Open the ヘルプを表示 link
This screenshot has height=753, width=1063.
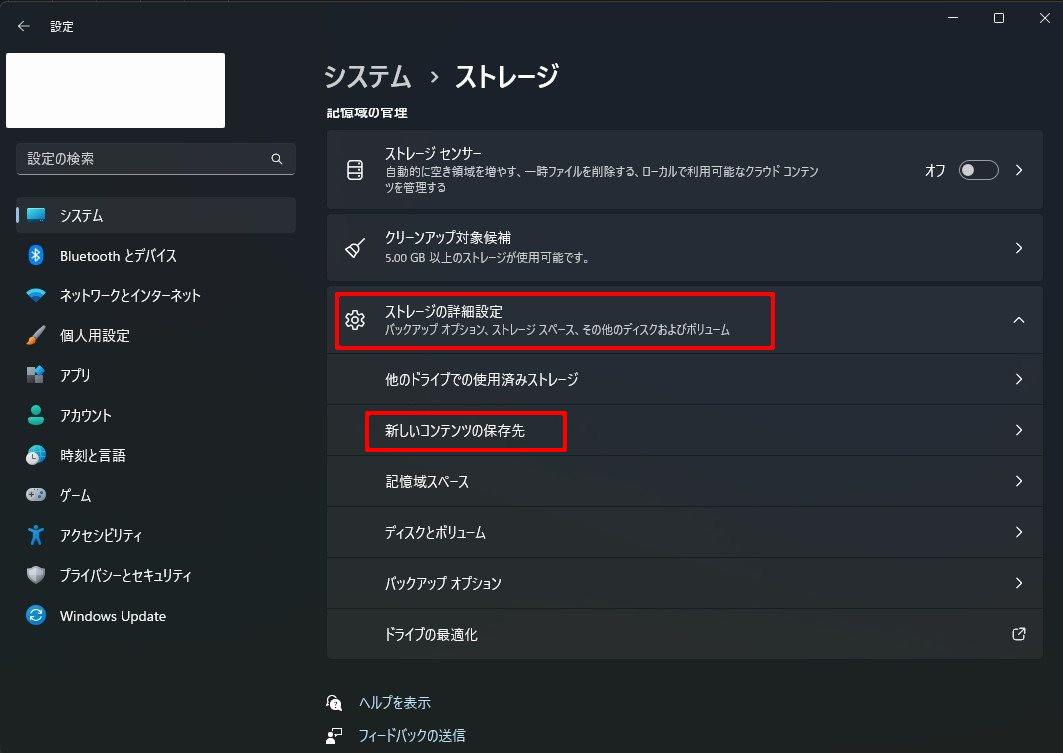(x=394, y=703)
